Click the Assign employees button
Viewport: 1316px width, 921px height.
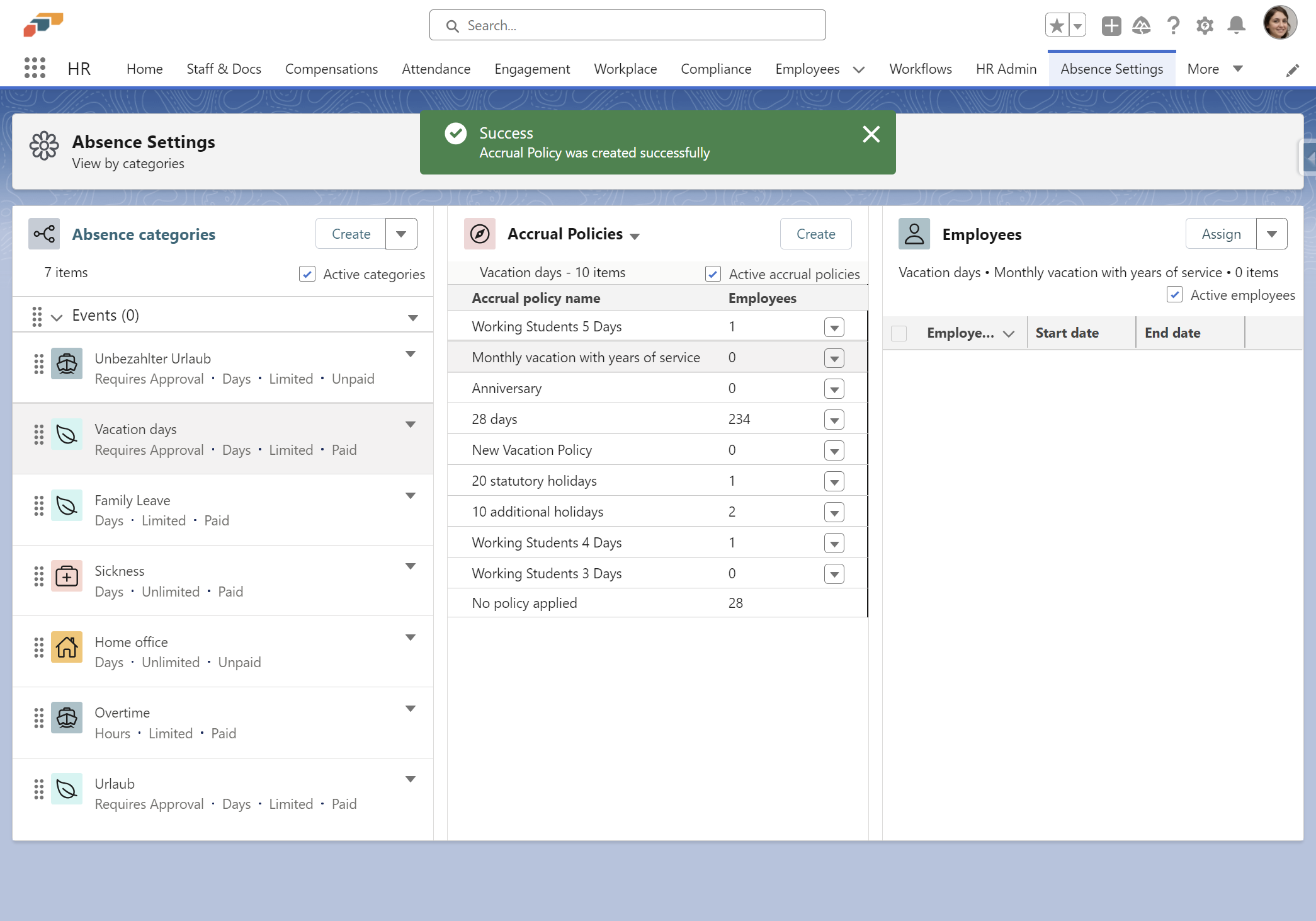coord(1220,234)
